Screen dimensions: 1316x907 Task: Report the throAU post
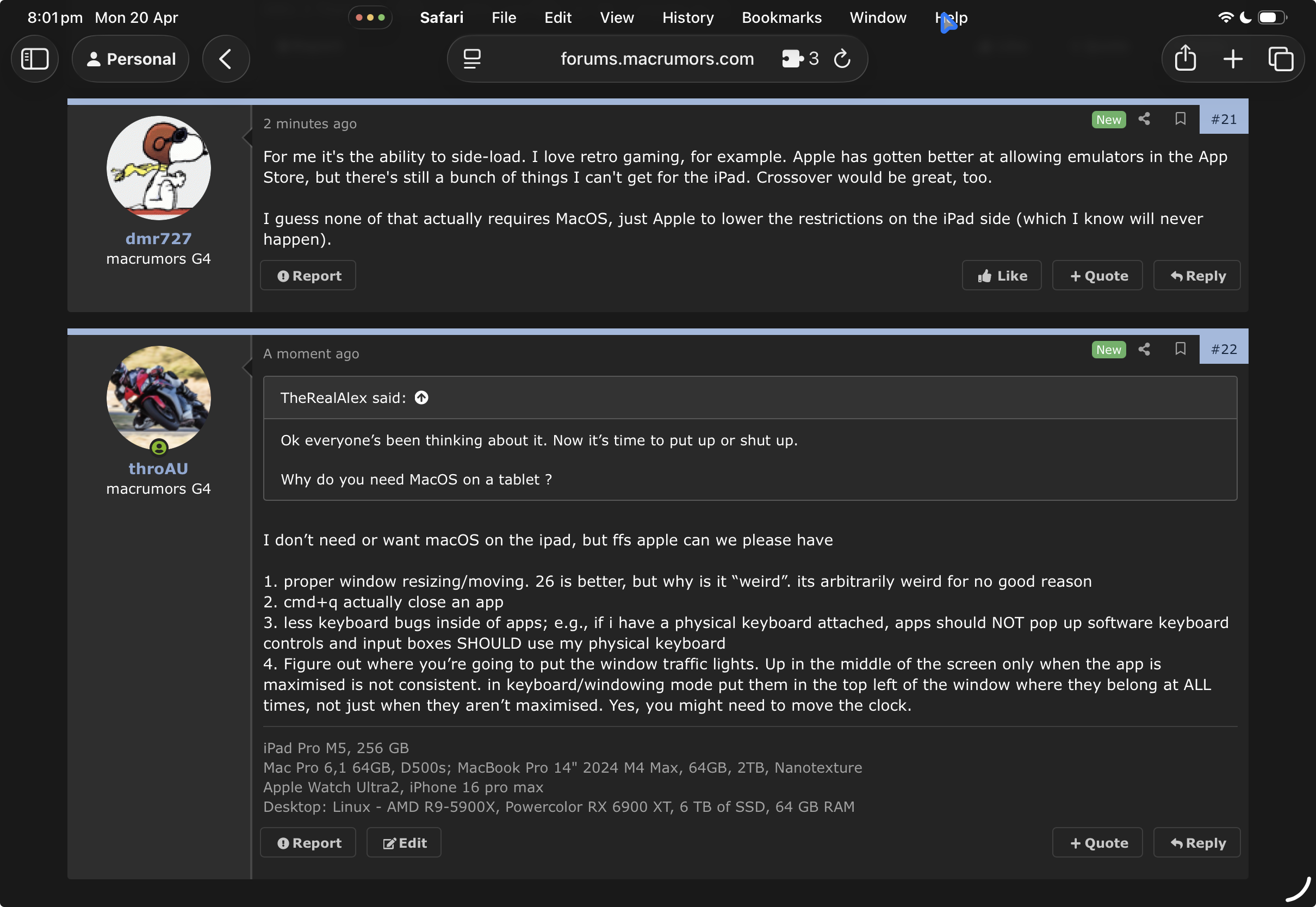[308, 843]
